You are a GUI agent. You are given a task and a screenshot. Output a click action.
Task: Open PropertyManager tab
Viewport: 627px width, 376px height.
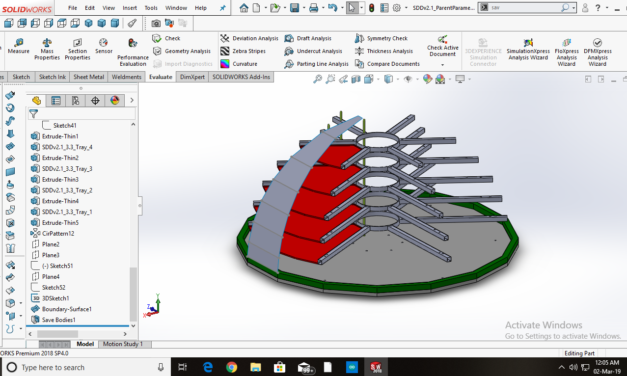(56, 100)
